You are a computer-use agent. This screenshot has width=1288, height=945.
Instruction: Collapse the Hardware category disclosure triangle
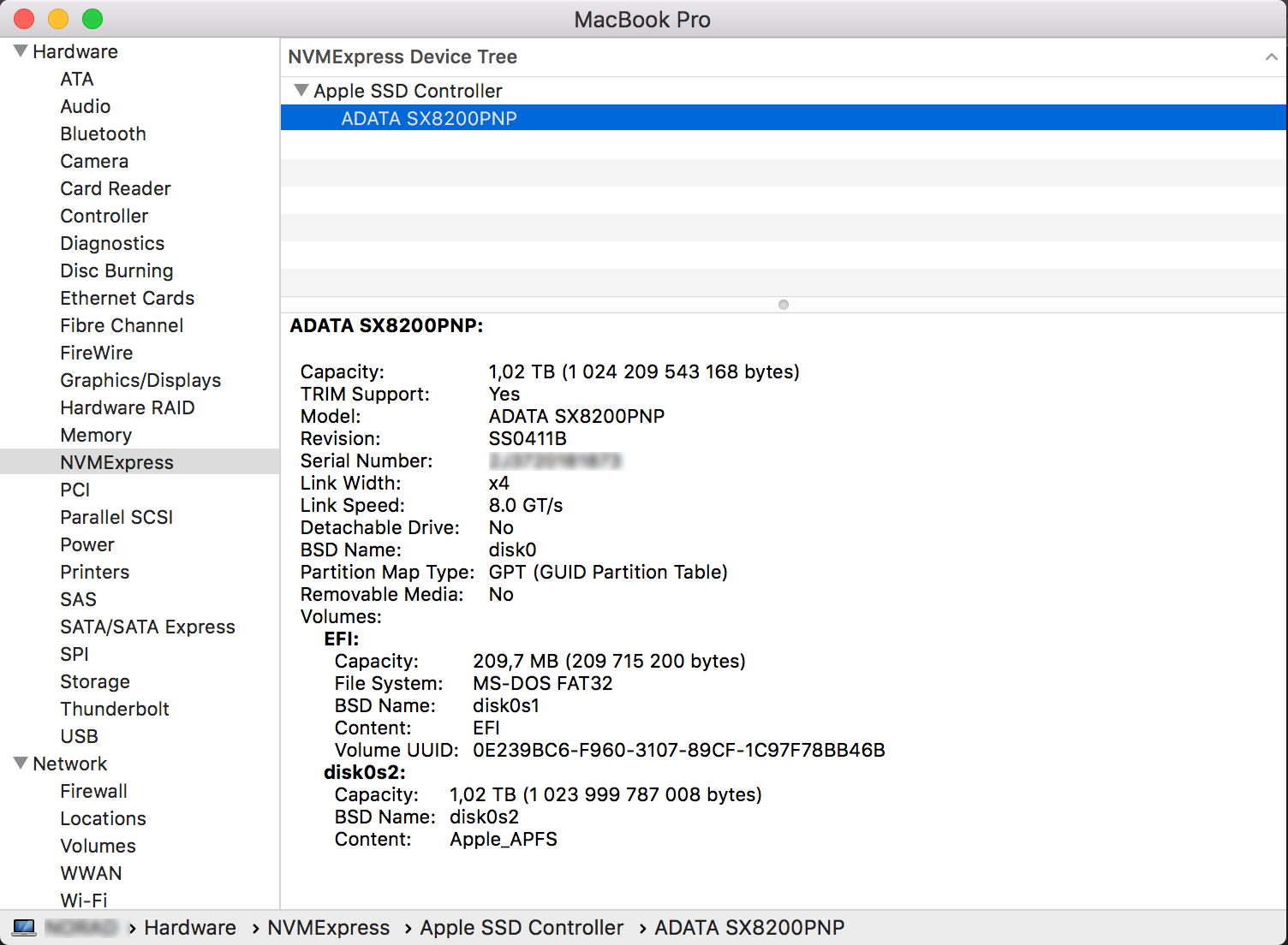pos(19,50)
